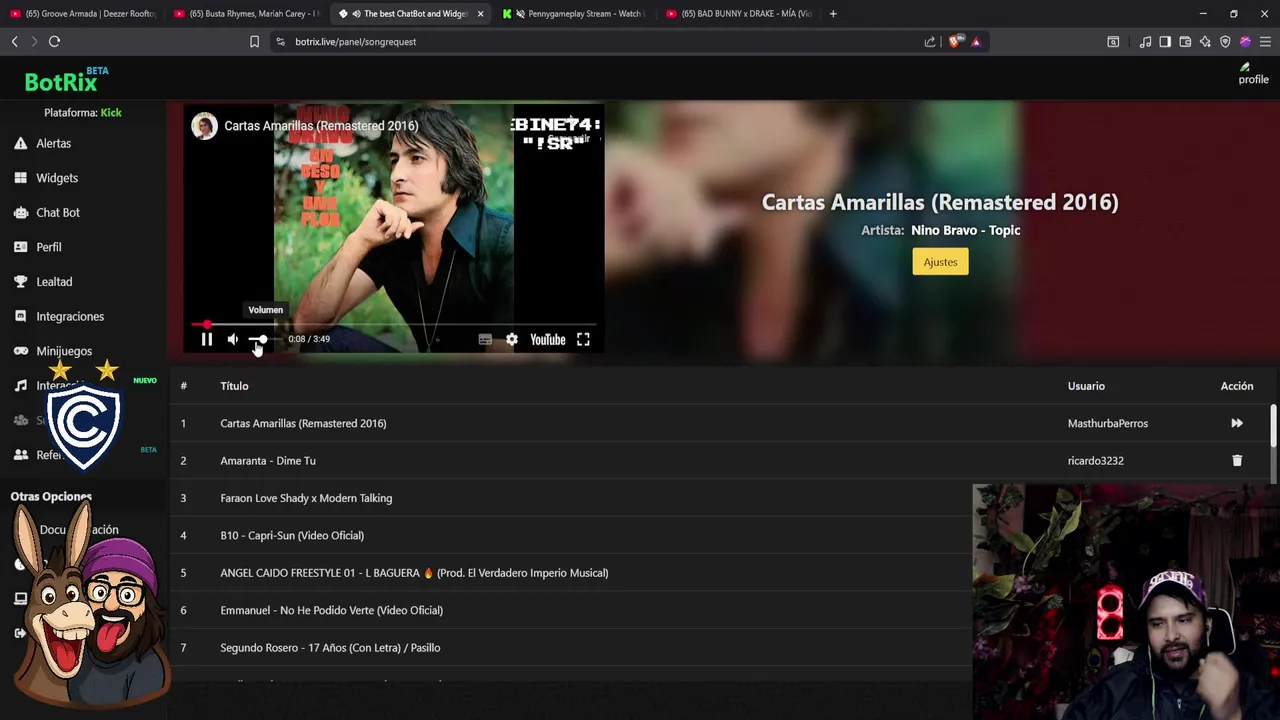
Task: Click the Título column header
Action: [x=234, y=386]
